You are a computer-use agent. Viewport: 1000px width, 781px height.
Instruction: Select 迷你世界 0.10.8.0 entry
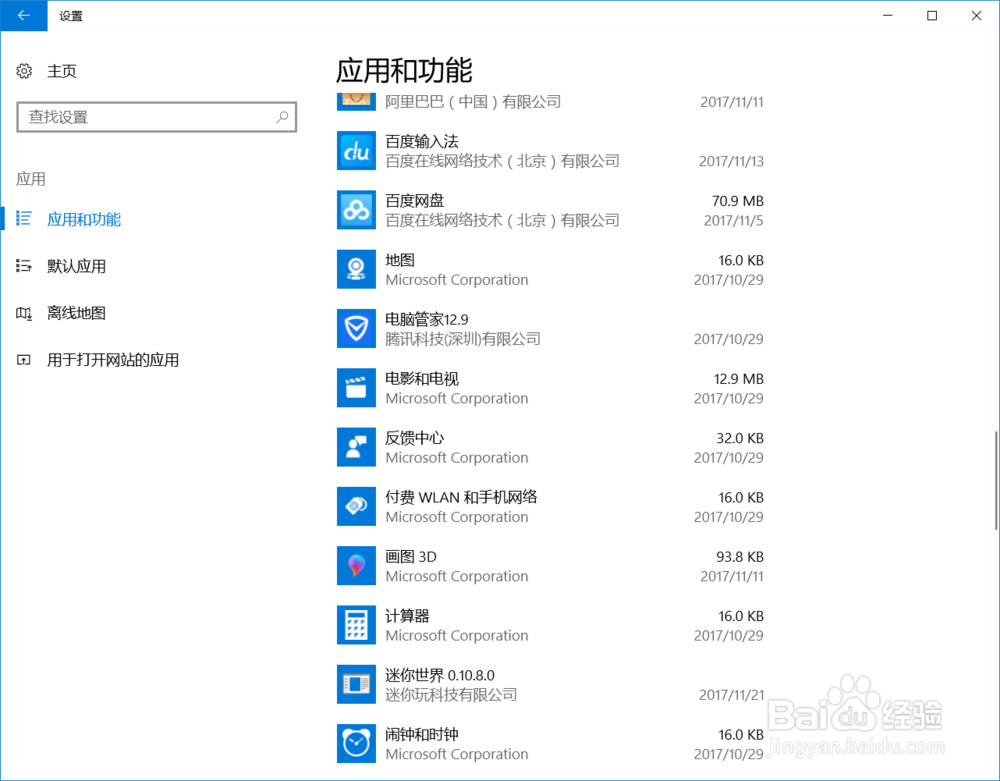440,675
